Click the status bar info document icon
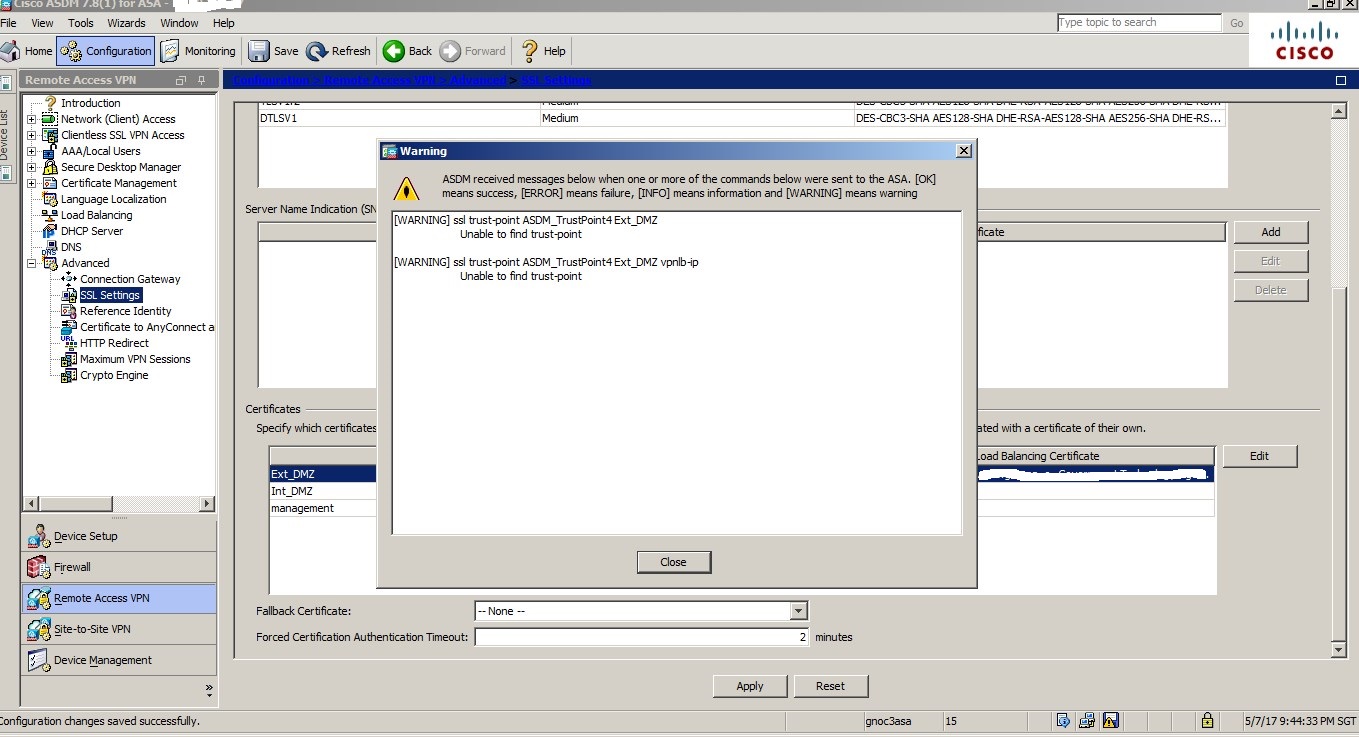 1063,720
